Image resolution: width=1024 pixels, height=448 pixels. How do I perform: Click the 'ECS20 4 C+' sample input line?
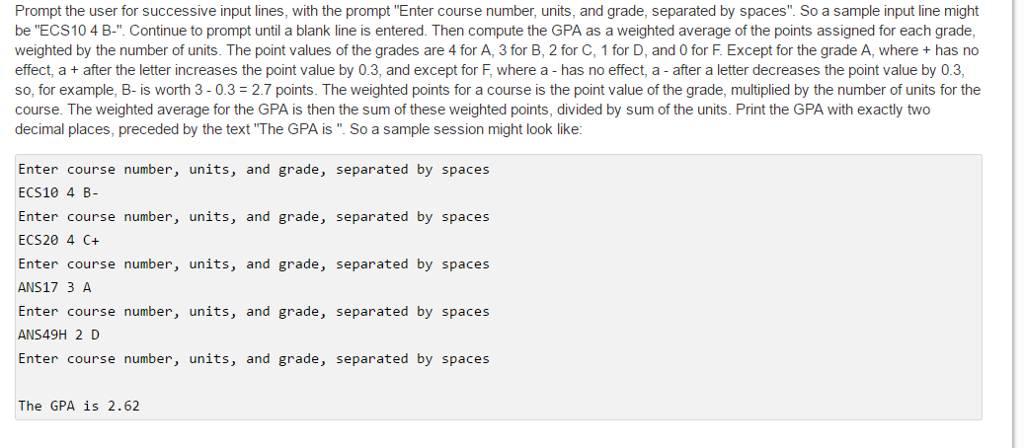(59, 240)
